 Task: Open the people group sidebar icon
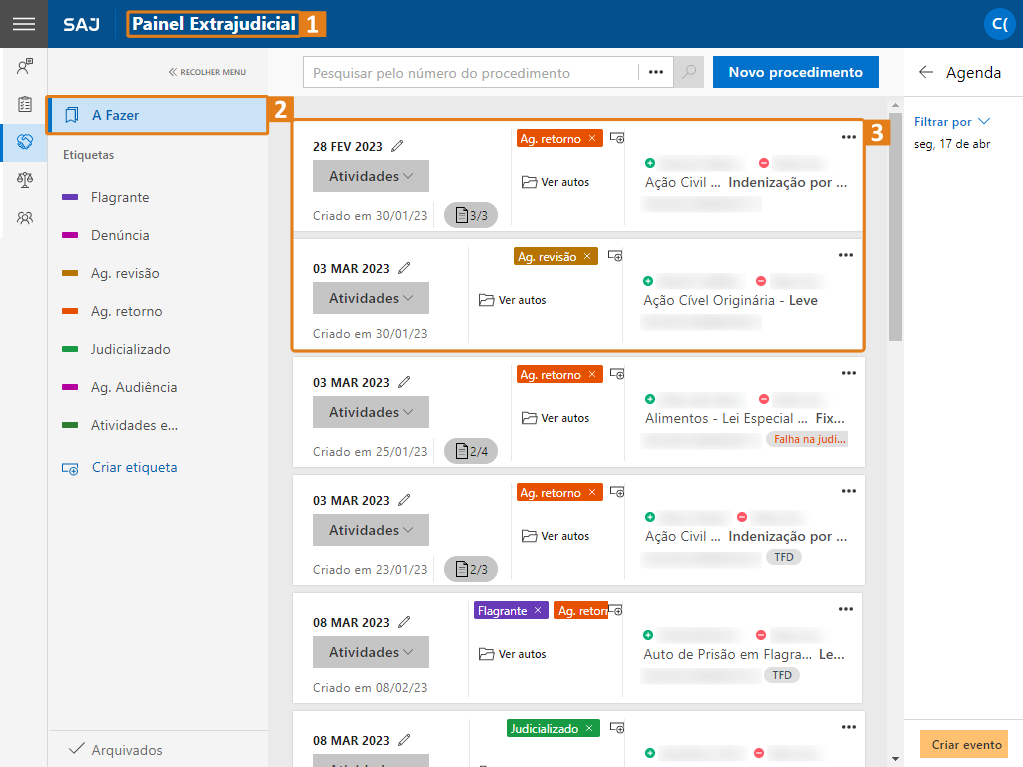point(25,217)
